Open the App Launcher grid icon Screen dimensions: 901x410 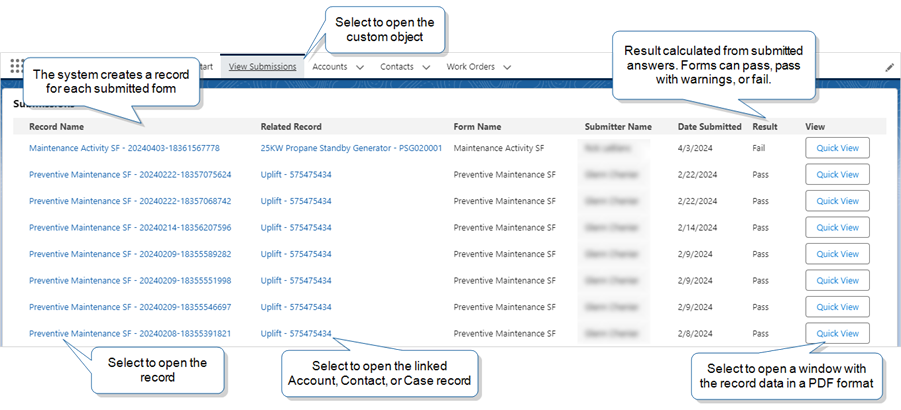tap(17, 66)
